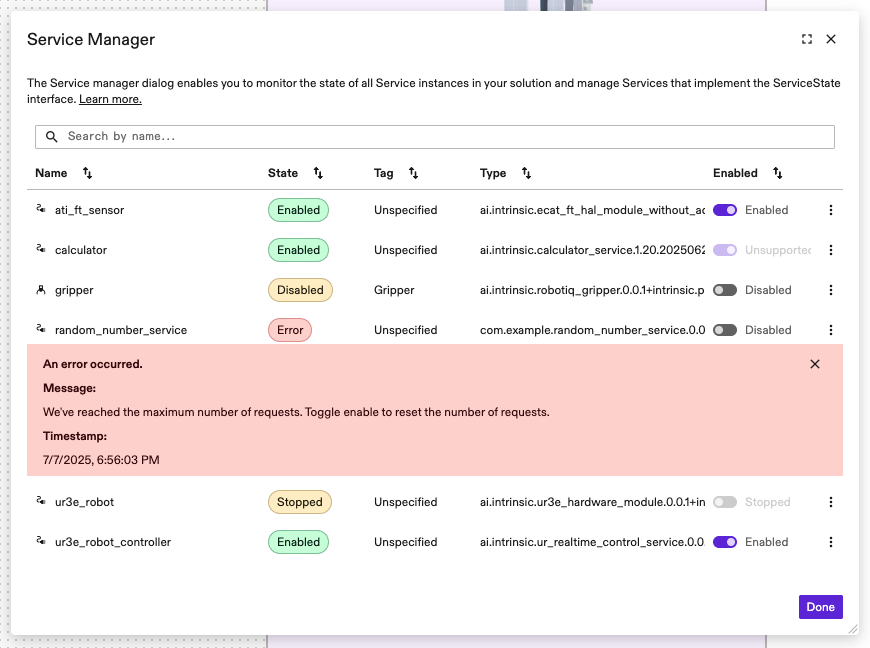Sort services by Name column
Image resolution: width=870 pixels, height=648 pixels.
tap(87, 173)
